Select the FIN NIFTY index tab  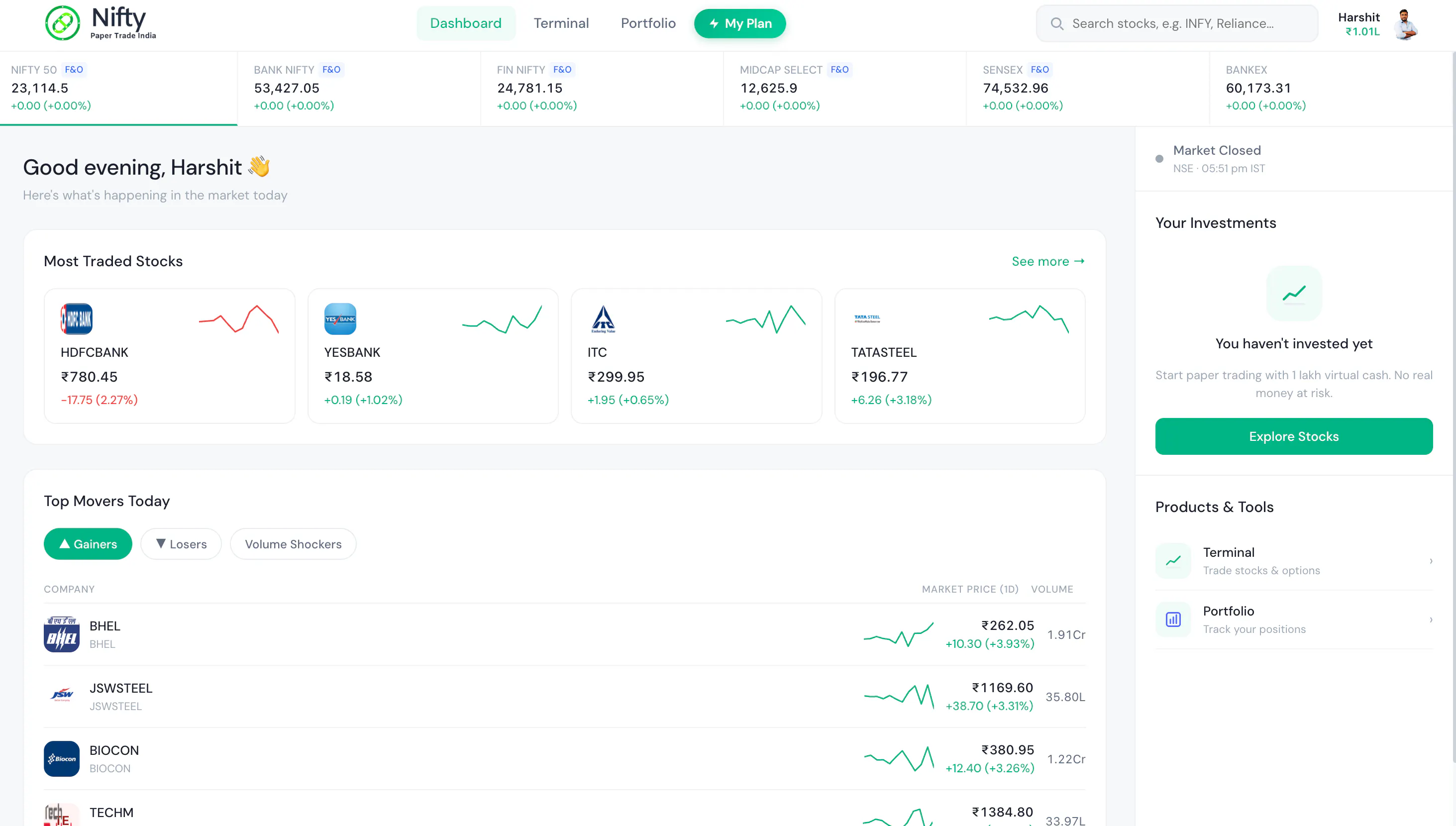tap(602, 88)
